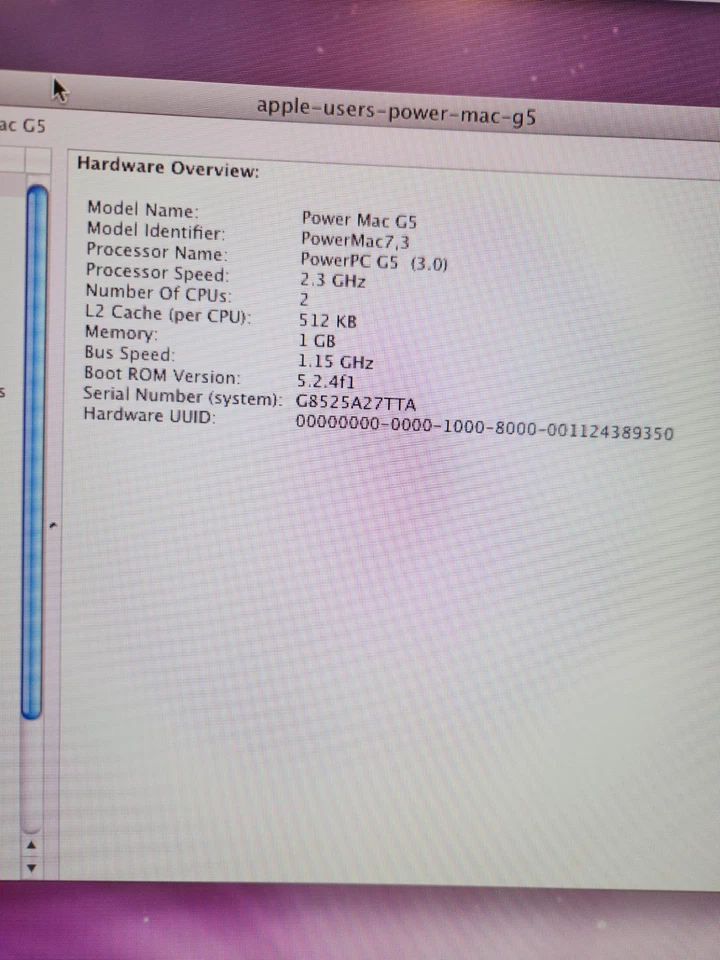This screenshot has height=960, width=720.
Task: Click the scrollbar down arrow
Action: [32, 868]
